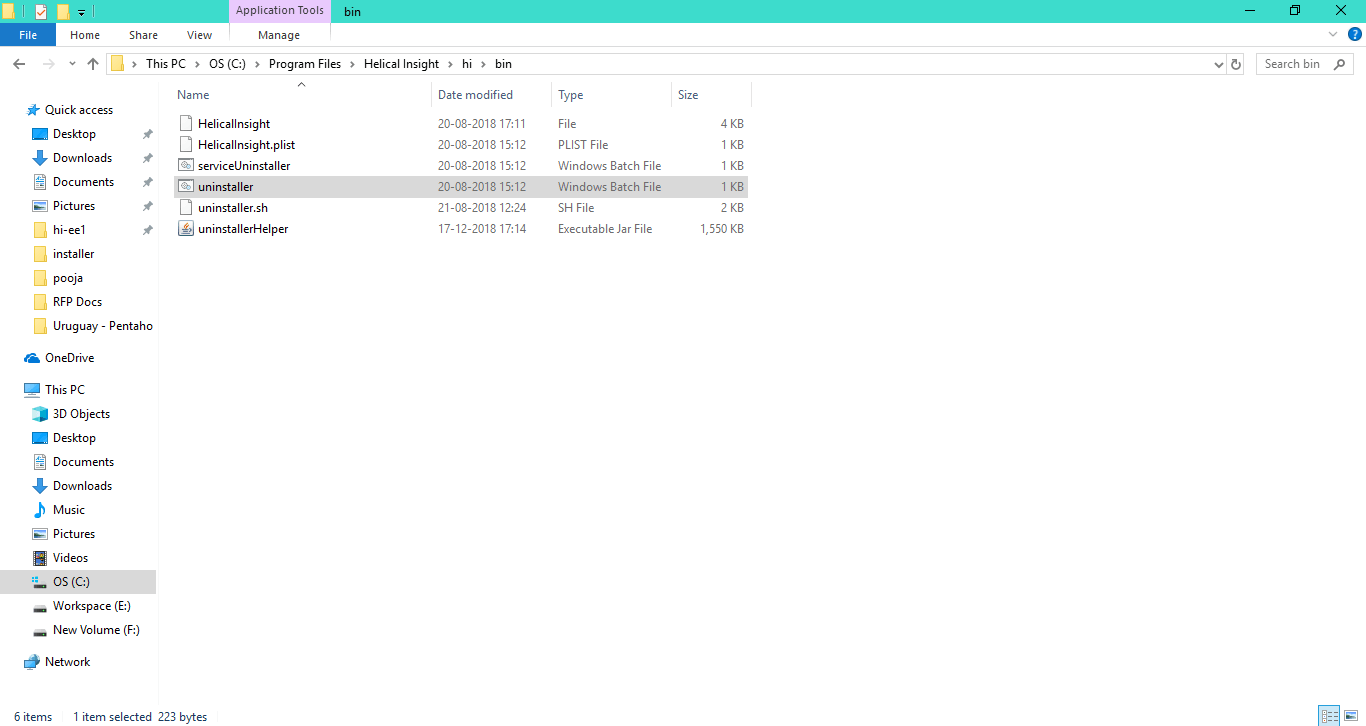
Task: Click the Application Tools tab header
Action: pos(280,11)
